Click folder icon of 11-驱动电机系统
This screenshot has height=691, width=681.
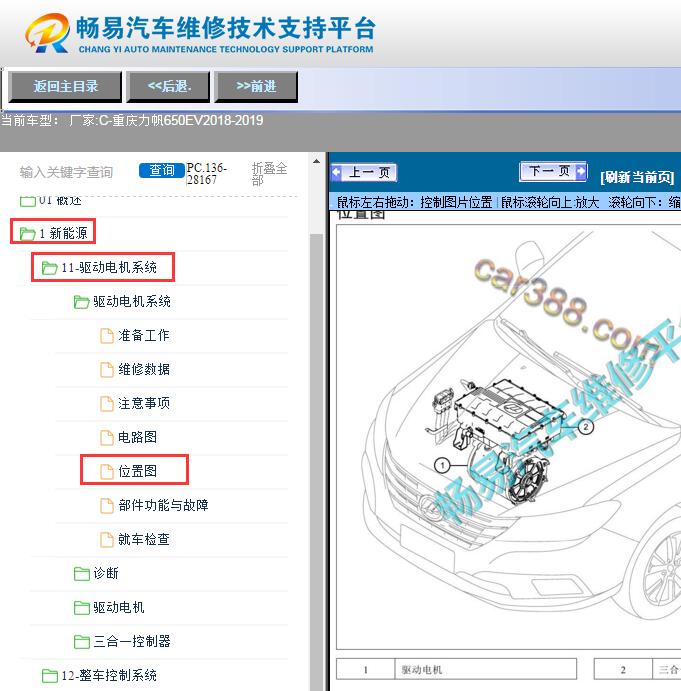(49, 267)
